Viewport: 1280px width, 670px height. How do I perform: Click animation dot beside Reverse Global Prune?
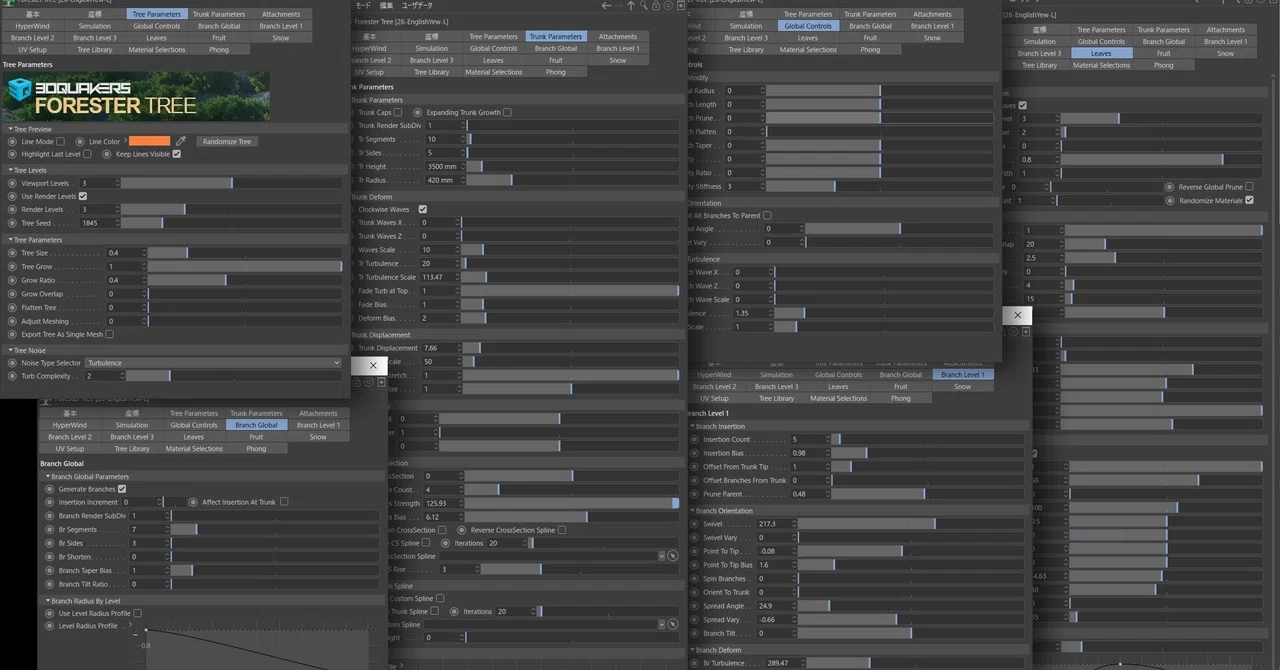(1169, 187)
